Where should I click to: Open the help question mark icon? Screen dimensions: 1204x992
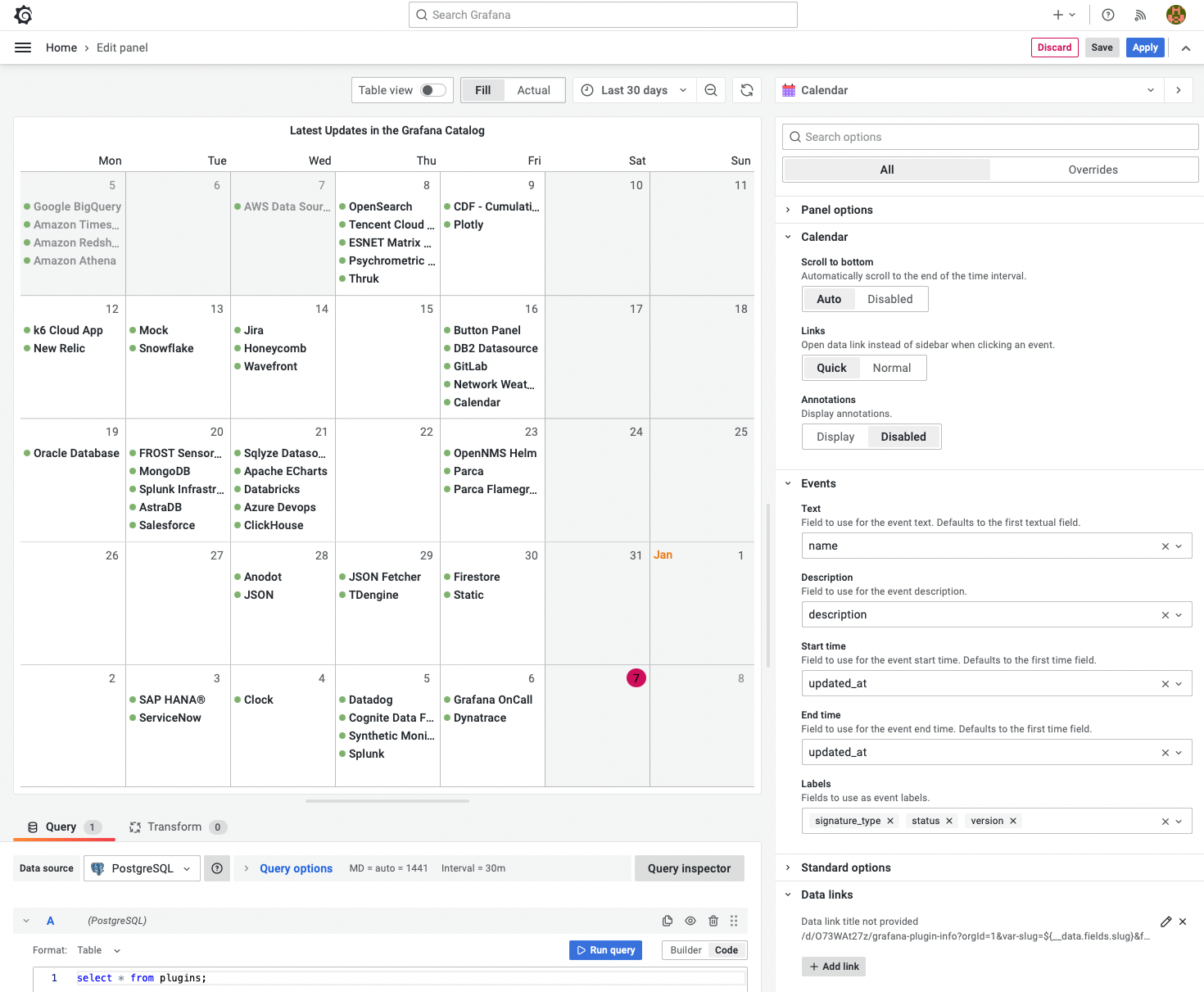1108,15
